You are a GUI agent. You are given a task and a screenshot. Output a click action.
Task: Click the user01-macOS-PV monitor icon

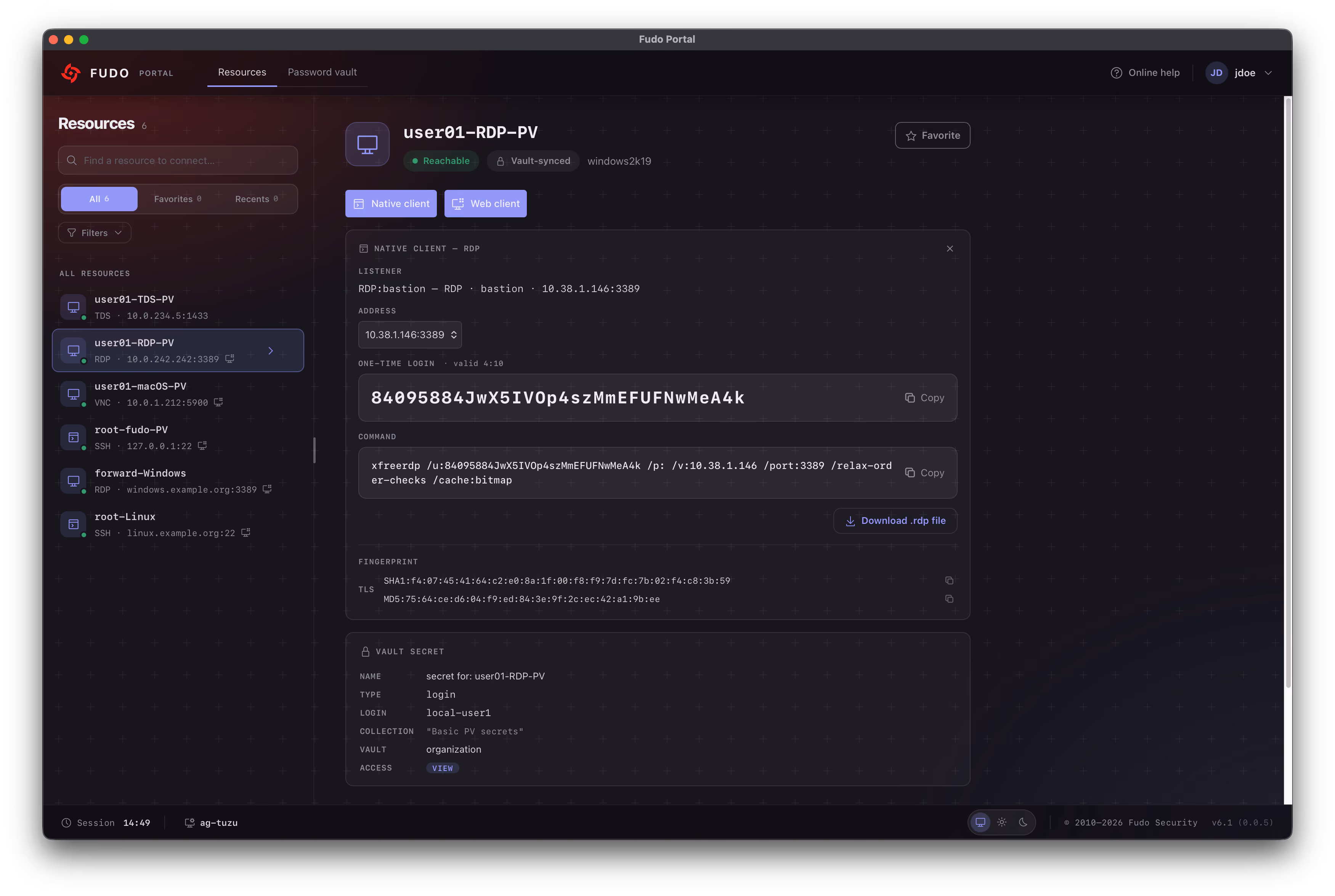74,394
